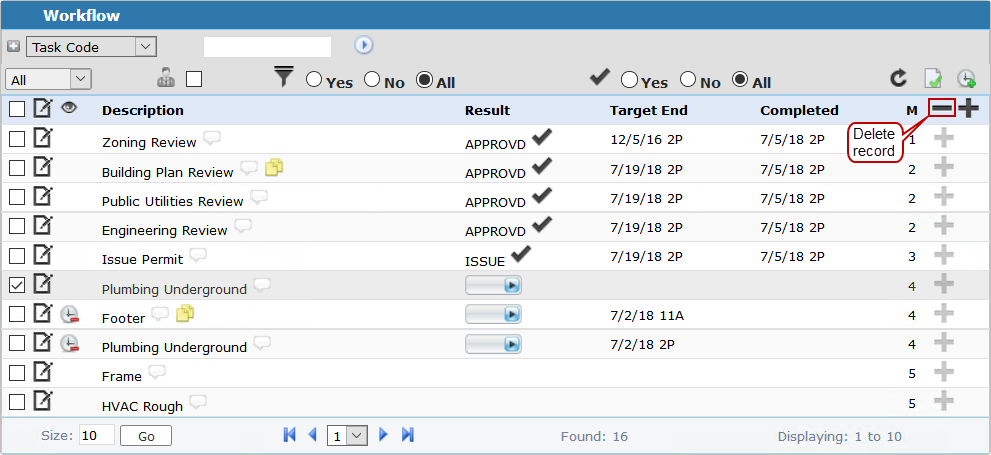The image size is (991, 455).
Task: Click the filter funnel icon
Action: click(284, 78)
